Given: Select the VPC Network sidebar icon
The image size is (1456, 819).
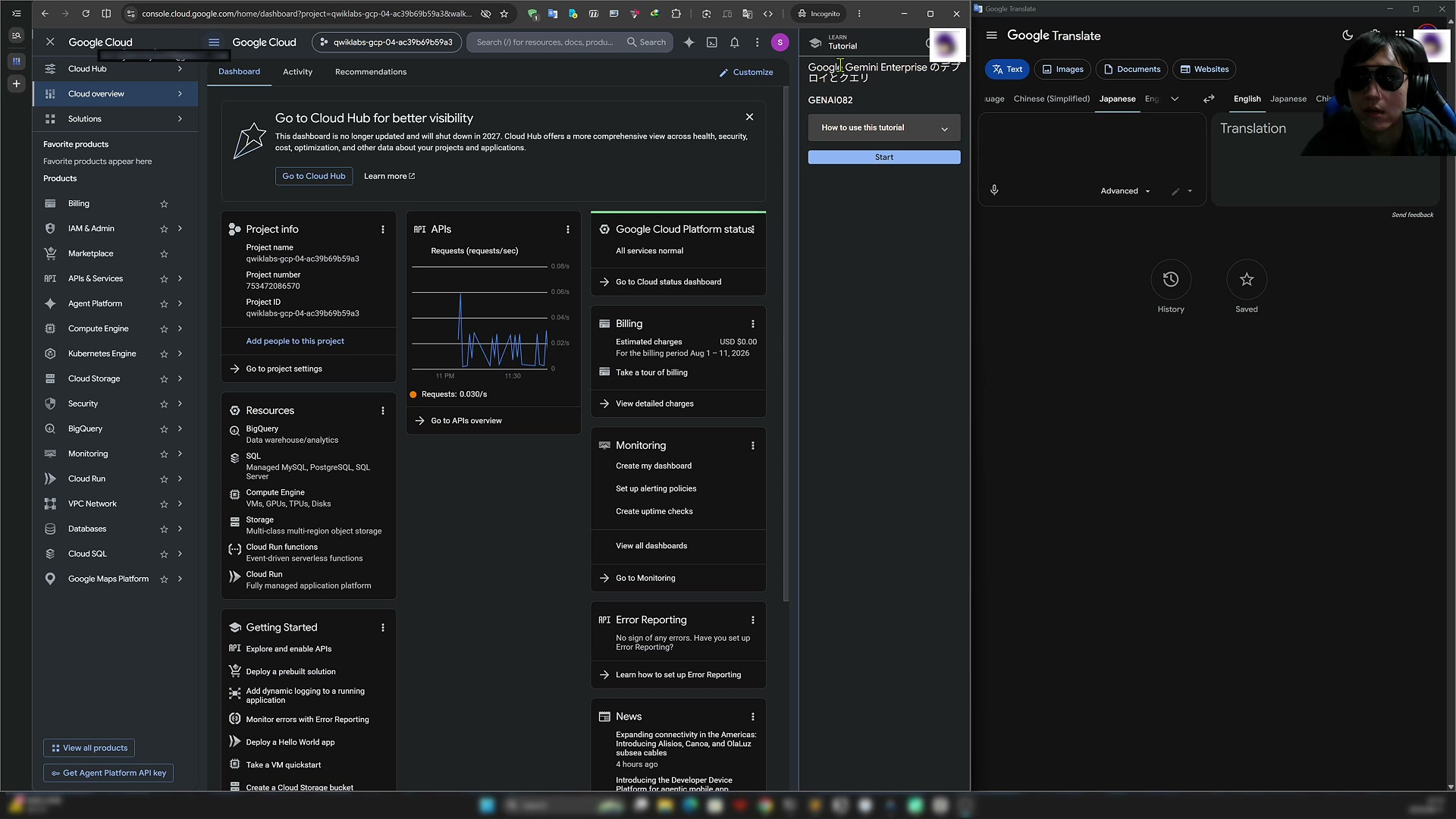Looking at the screenshot, I should [50, 504].
